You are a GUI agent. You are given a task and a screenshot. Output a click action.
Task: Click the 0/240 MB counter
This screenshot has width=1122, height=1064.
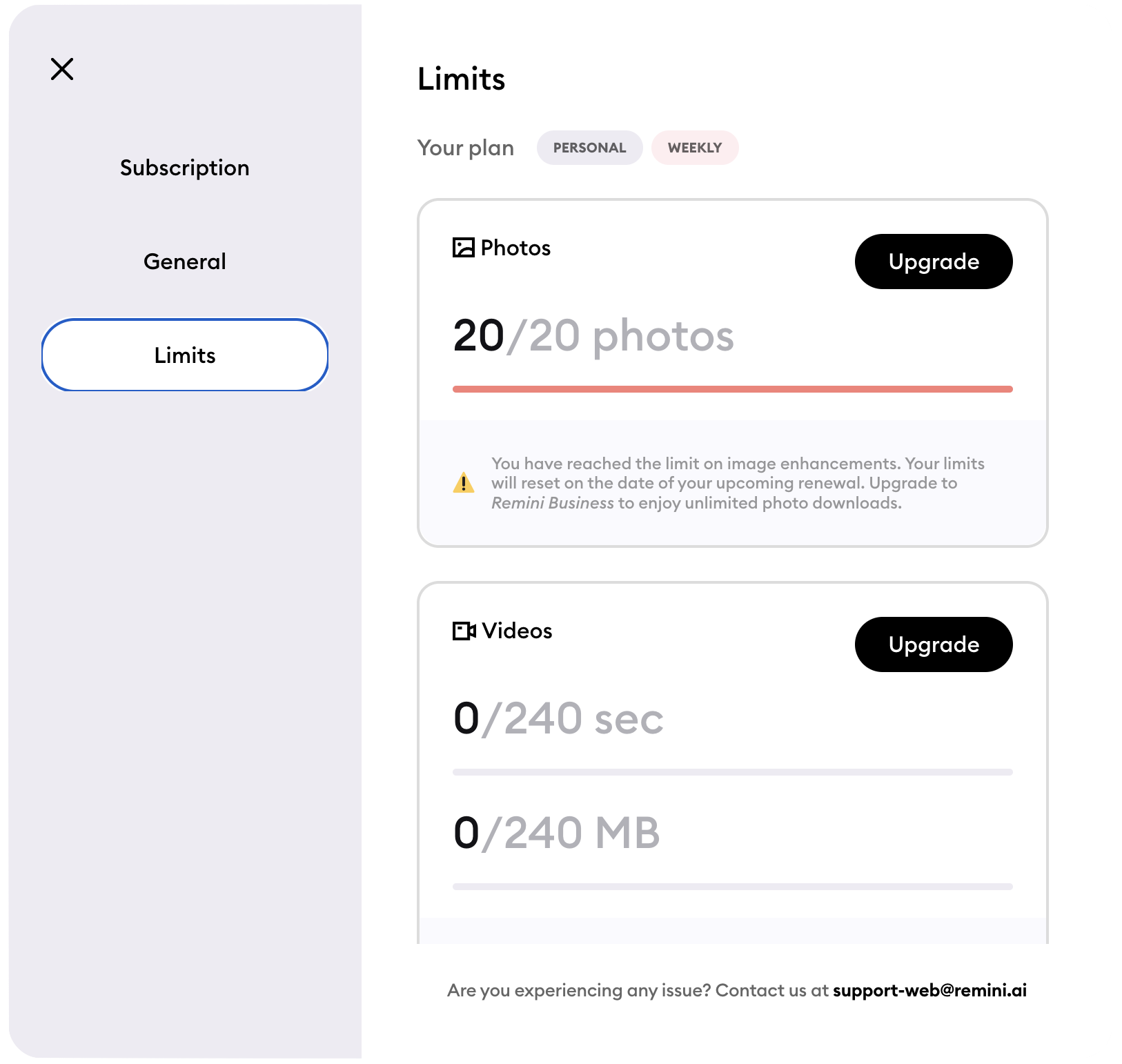coord(556,833)
